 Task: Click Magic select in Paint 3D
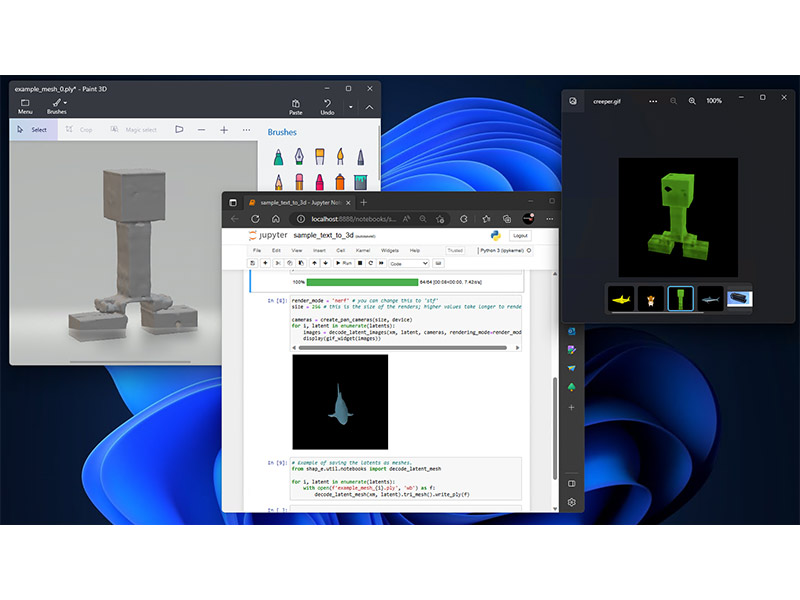(134, 130)
